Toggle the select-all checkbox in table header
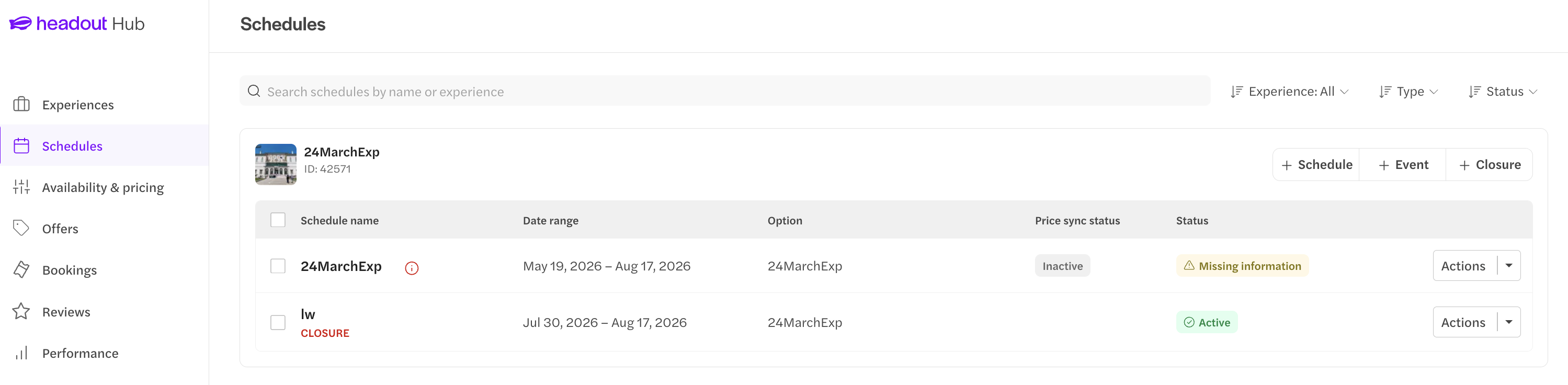The height and width of the screenshot is (385, 1568). [278, 220]
